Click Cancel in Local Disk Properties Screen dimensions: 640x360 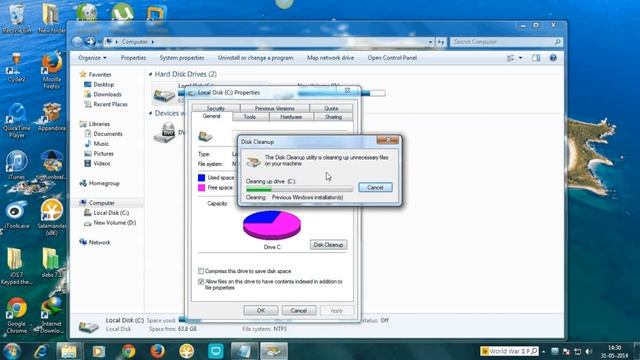299,311
